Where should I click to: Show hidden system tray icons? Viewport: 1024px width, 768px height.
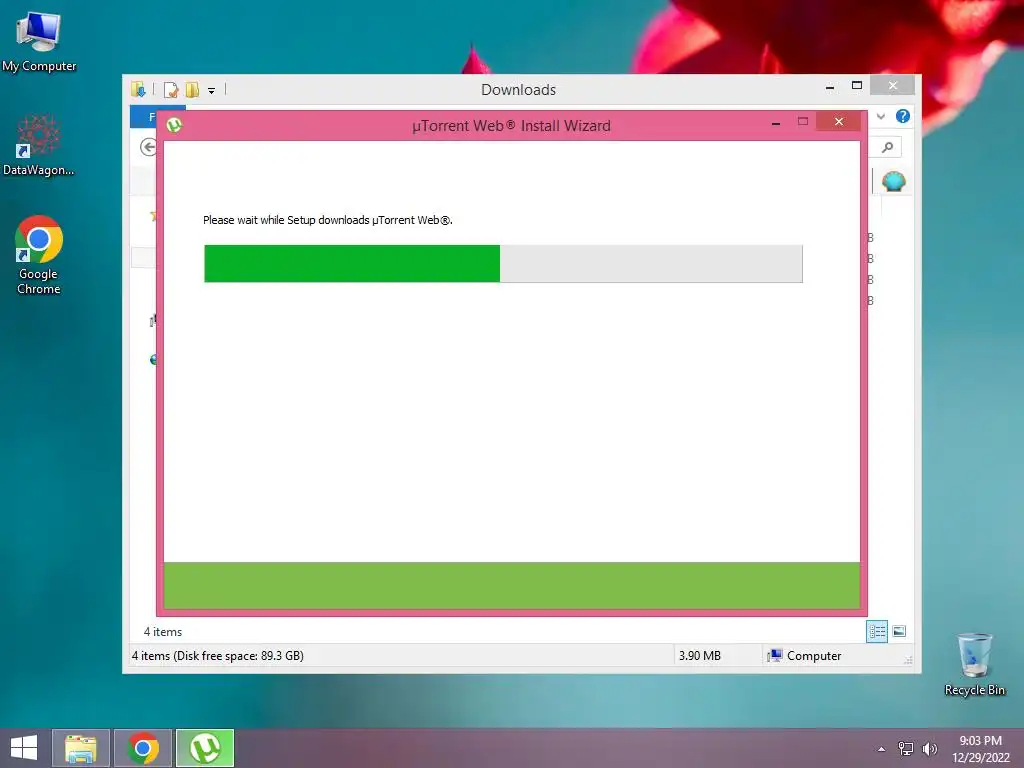tap(882, 749)
